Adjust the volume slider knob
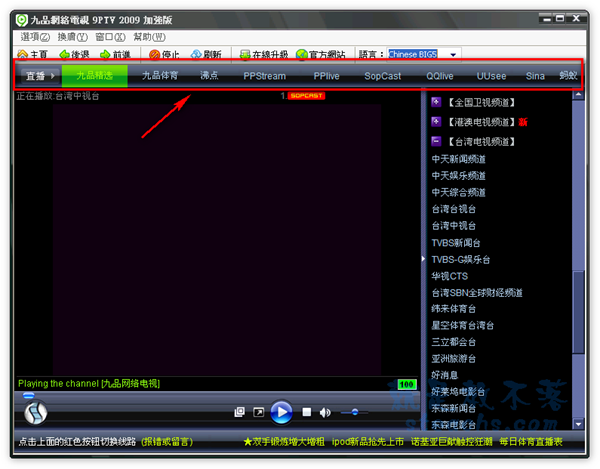The height and width of the screenshot is (469, 600). pyautogui.click(x=355, y=412)
